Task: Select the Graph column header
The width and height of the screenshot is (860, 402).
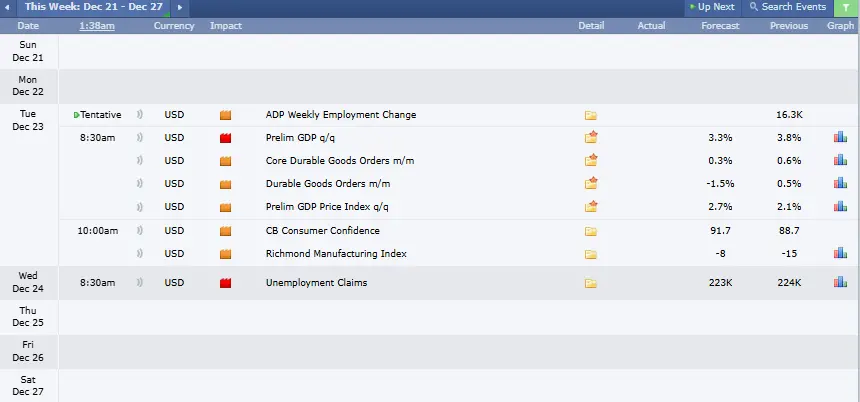Action: pos(840,26)
